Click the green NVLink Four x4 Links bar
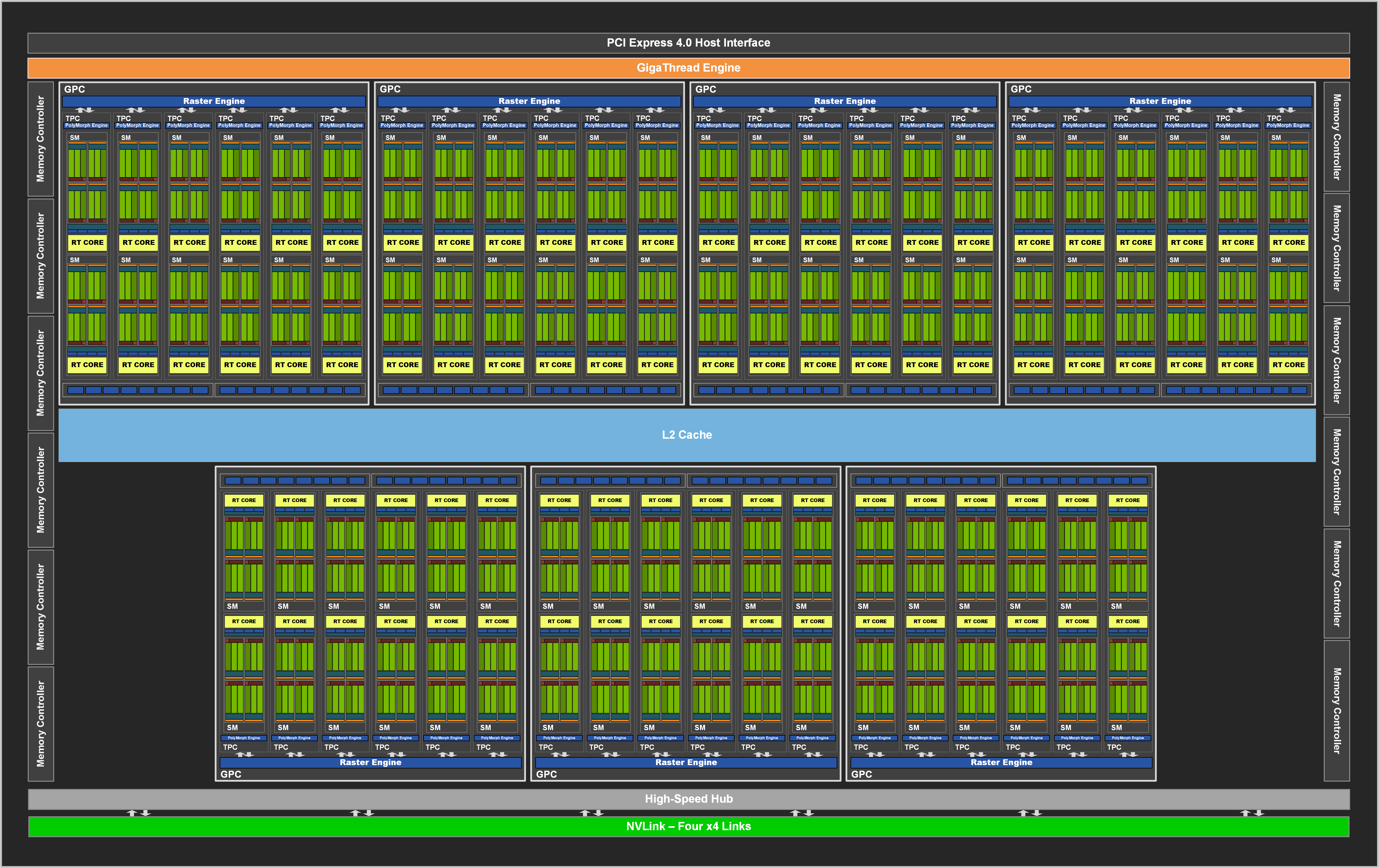 click(x=688, y=826)
